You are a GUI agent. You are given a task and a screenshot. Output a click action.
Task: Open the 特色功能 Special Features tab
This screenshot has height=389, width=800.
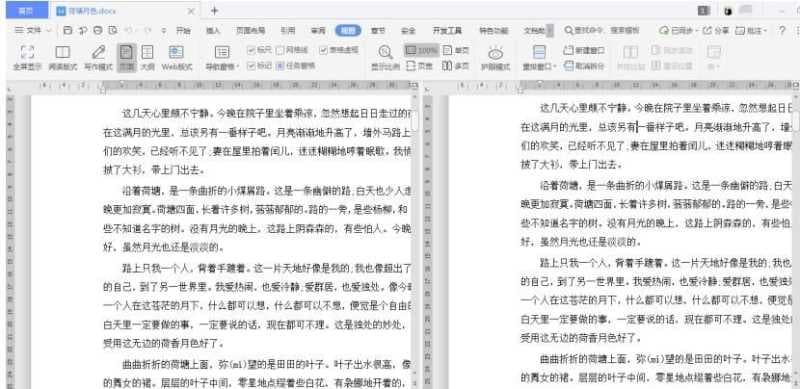(x=493, y=30)
